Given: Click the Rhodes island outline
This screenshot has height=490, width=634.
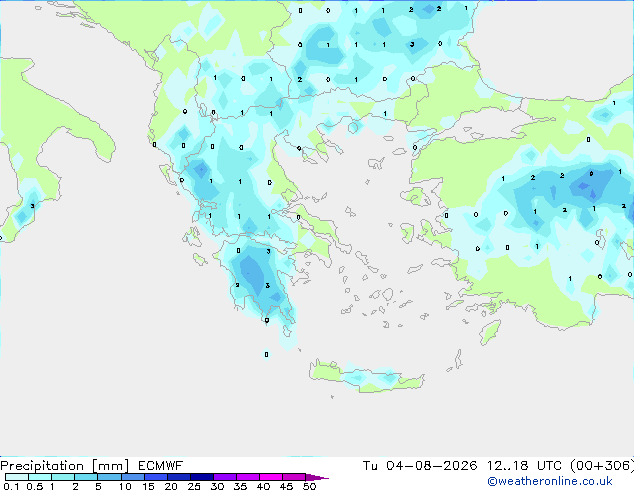Looking at the screenshot, I should [490, 332].
